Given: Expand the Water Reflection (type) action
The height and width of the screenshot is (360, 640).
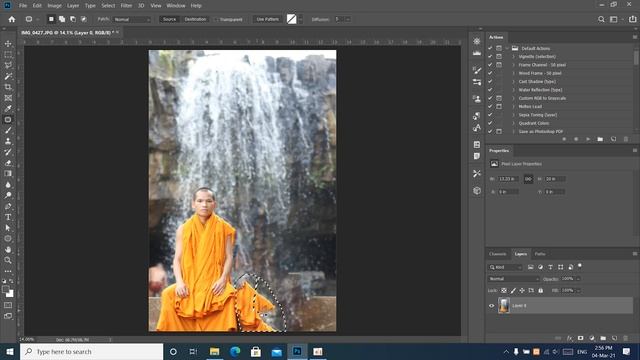Looking at the screenshot, I should coord(513,90).
